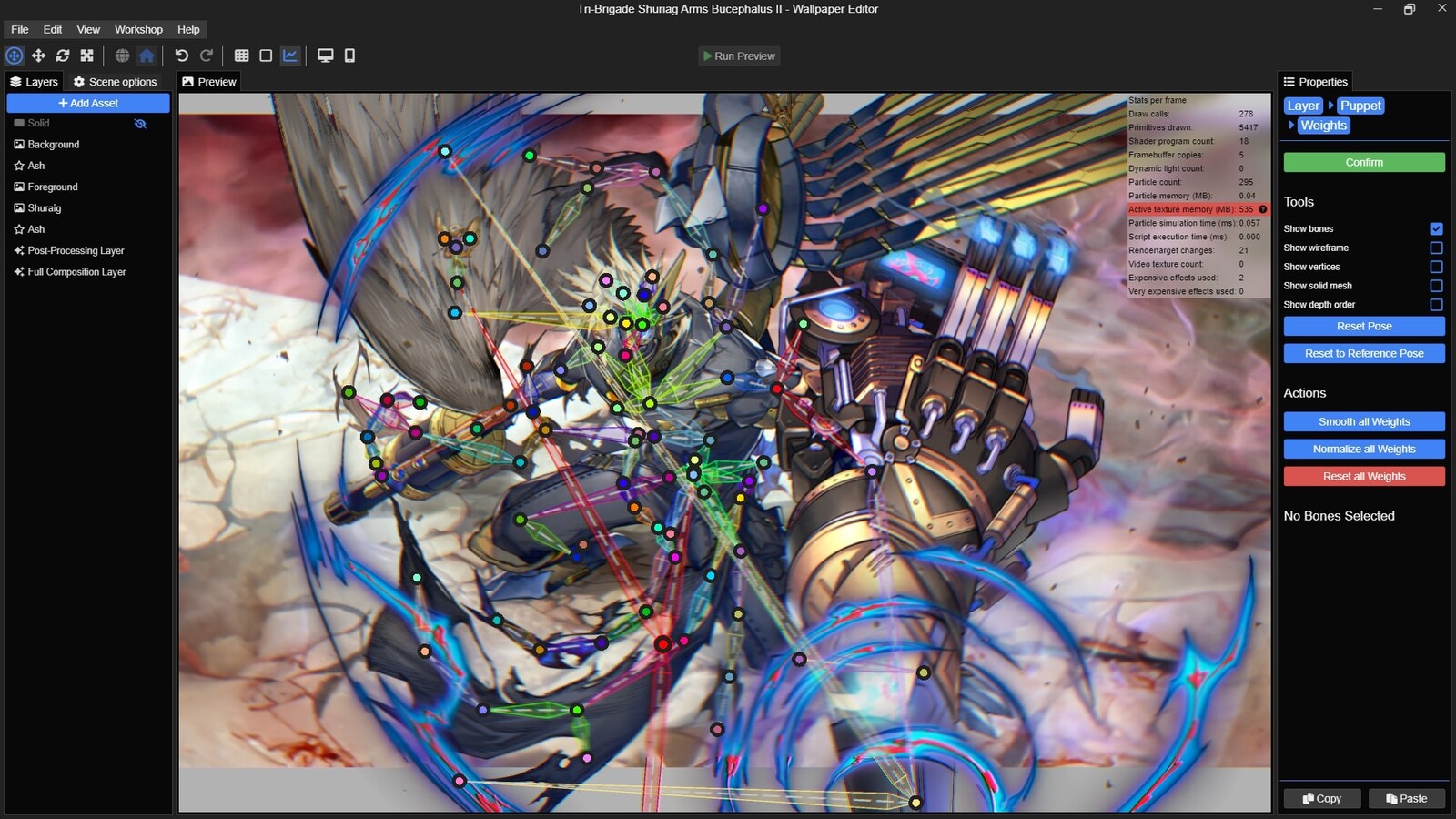The height and width of the screenshot is (819, 1456).
Task: Click the Background layer image icon
Action: pos(19,145)
